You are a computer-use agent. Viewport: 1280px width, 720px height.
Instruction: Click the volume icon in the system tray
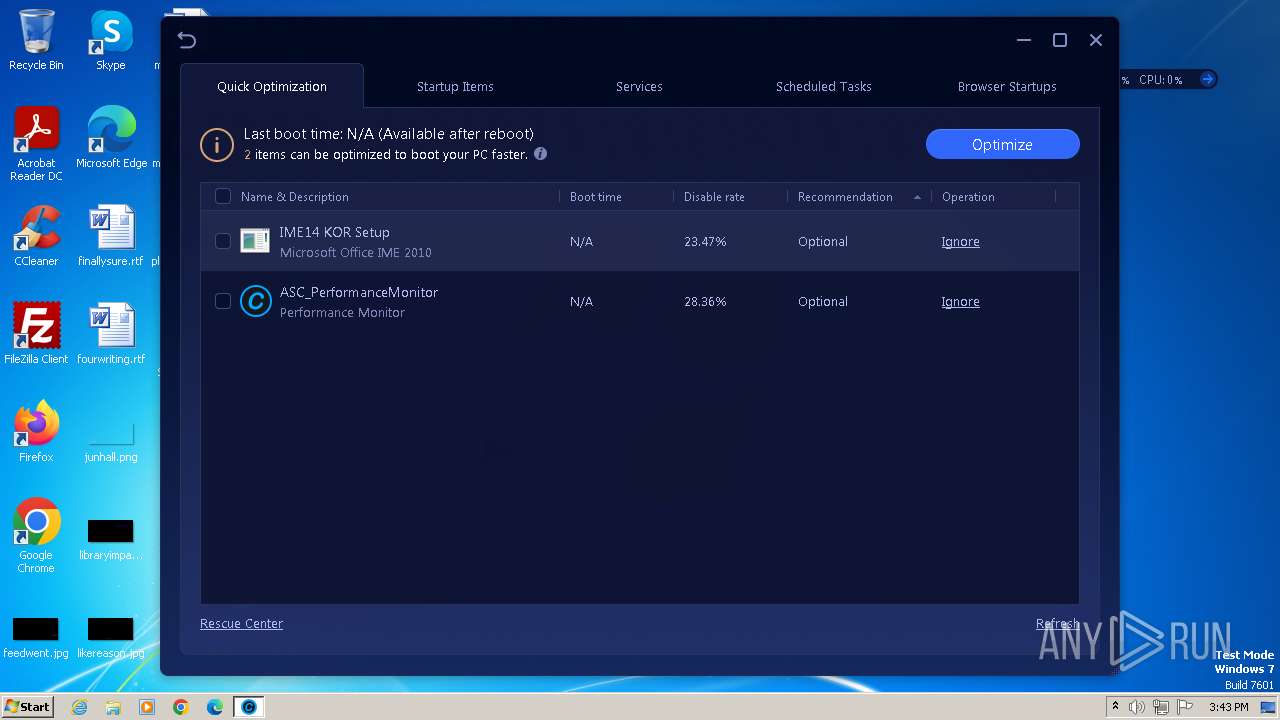1137,707
